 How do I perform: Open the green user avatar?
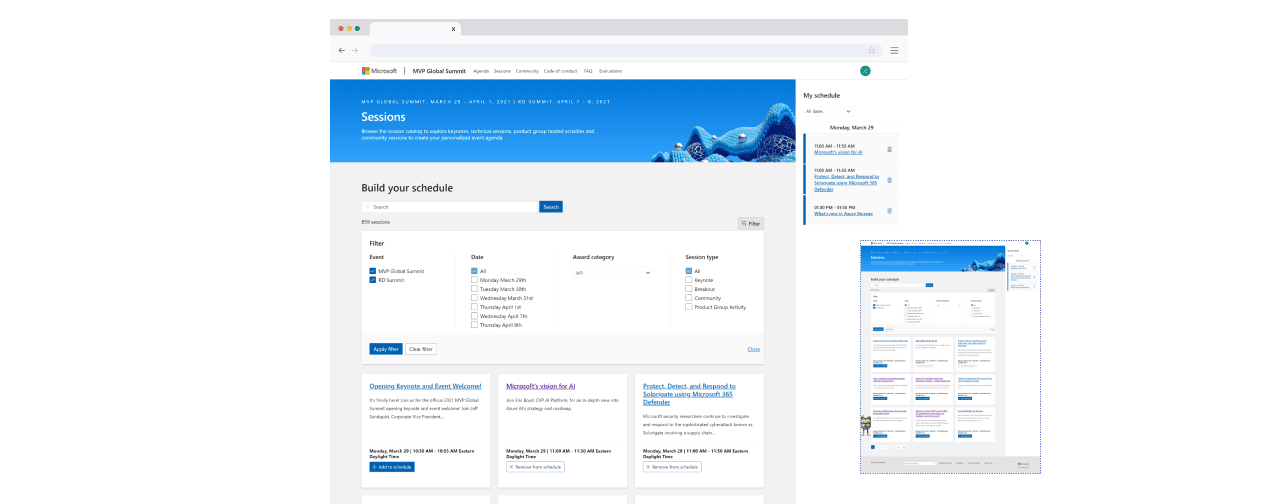[865, 71]
